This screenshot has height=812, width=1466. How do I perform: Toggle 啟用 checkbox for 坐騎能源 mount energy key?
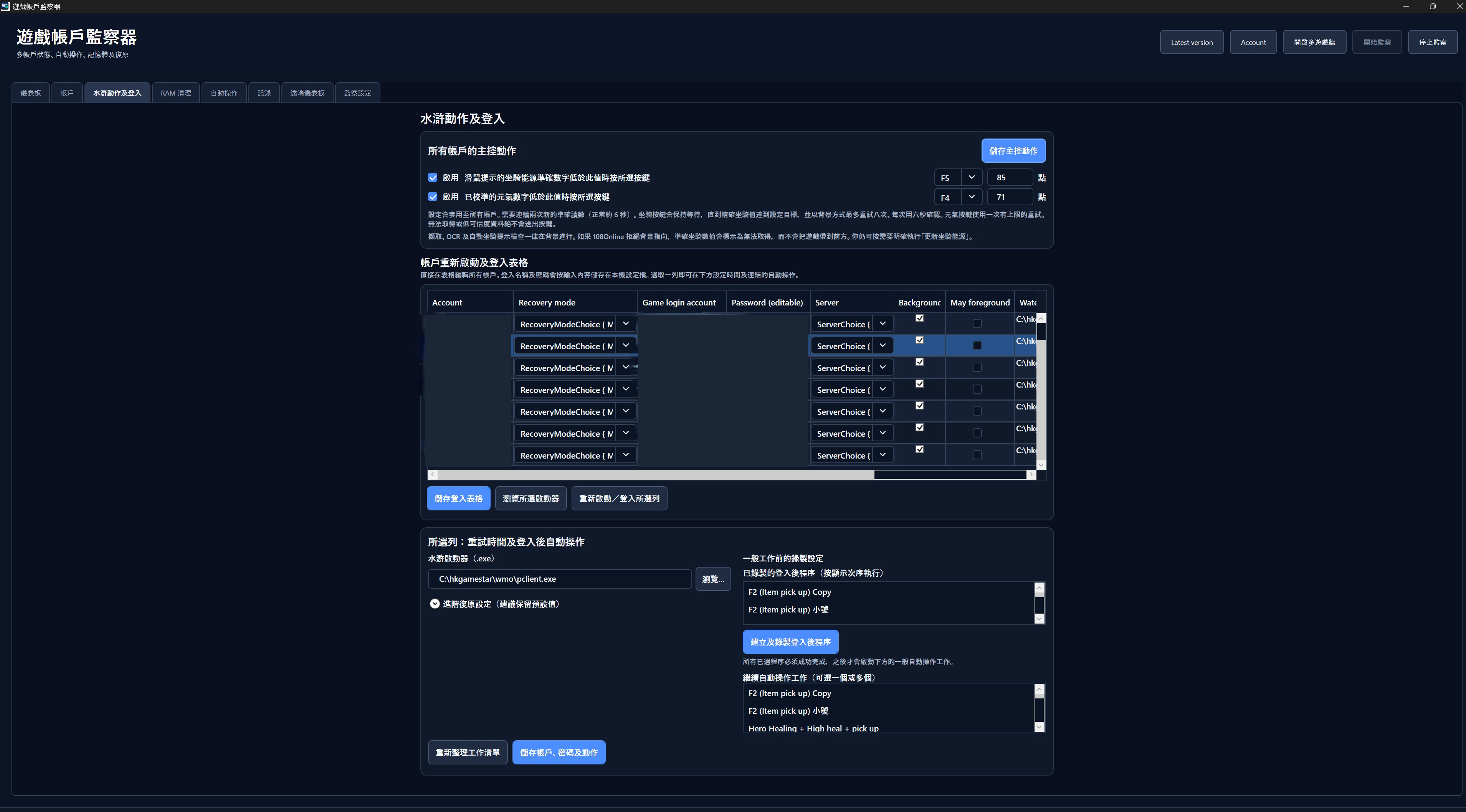click(433, 178)
